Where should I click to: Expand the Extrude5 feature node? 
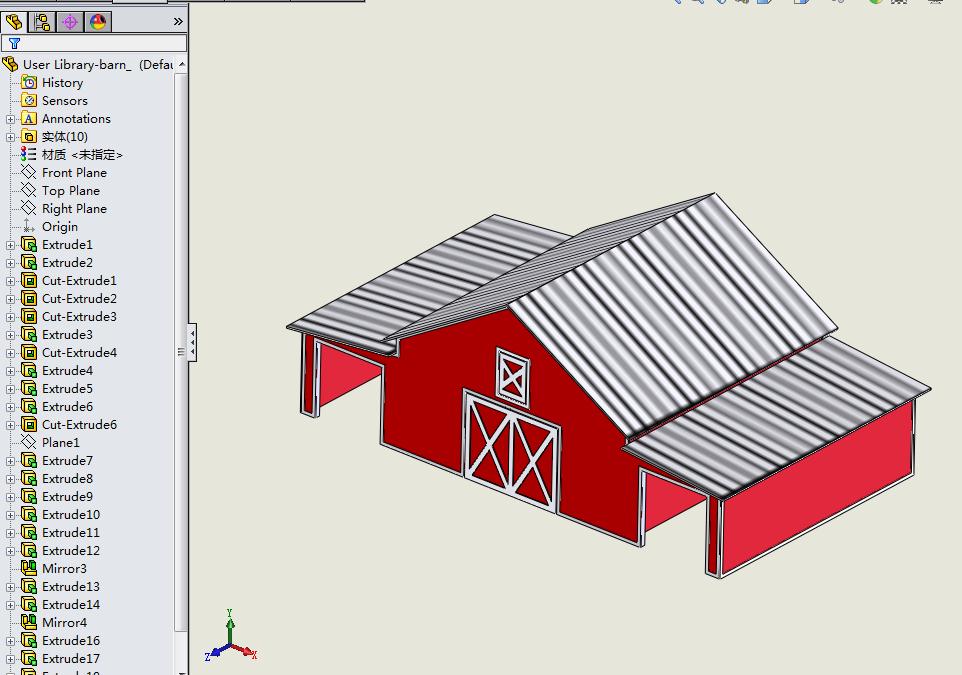(10, 389)
